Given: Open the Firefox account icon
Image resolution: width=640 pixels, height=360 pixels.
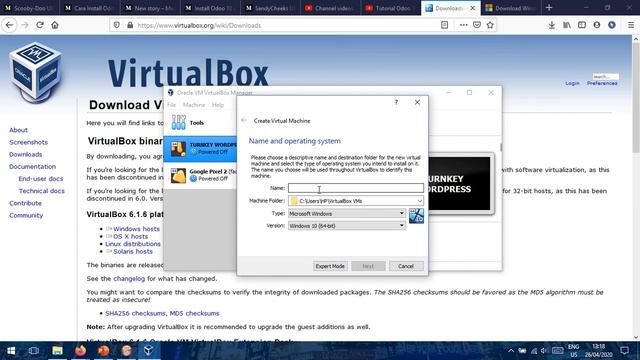Looking at the screenshot, I should coord(597,25).
